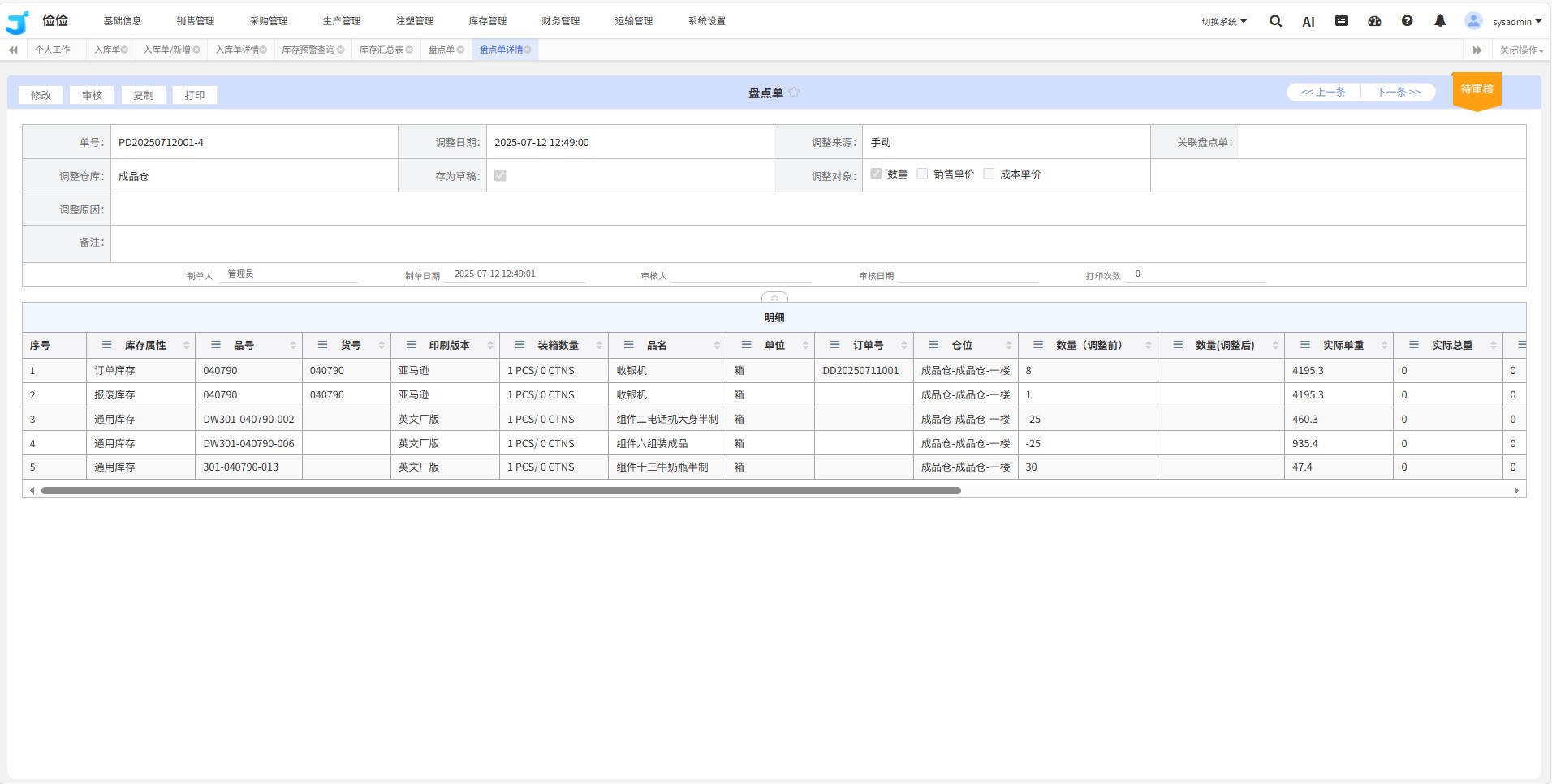Check the 销售单价 checkbox
Viewport: 1552px width, 784px height.
922,174
